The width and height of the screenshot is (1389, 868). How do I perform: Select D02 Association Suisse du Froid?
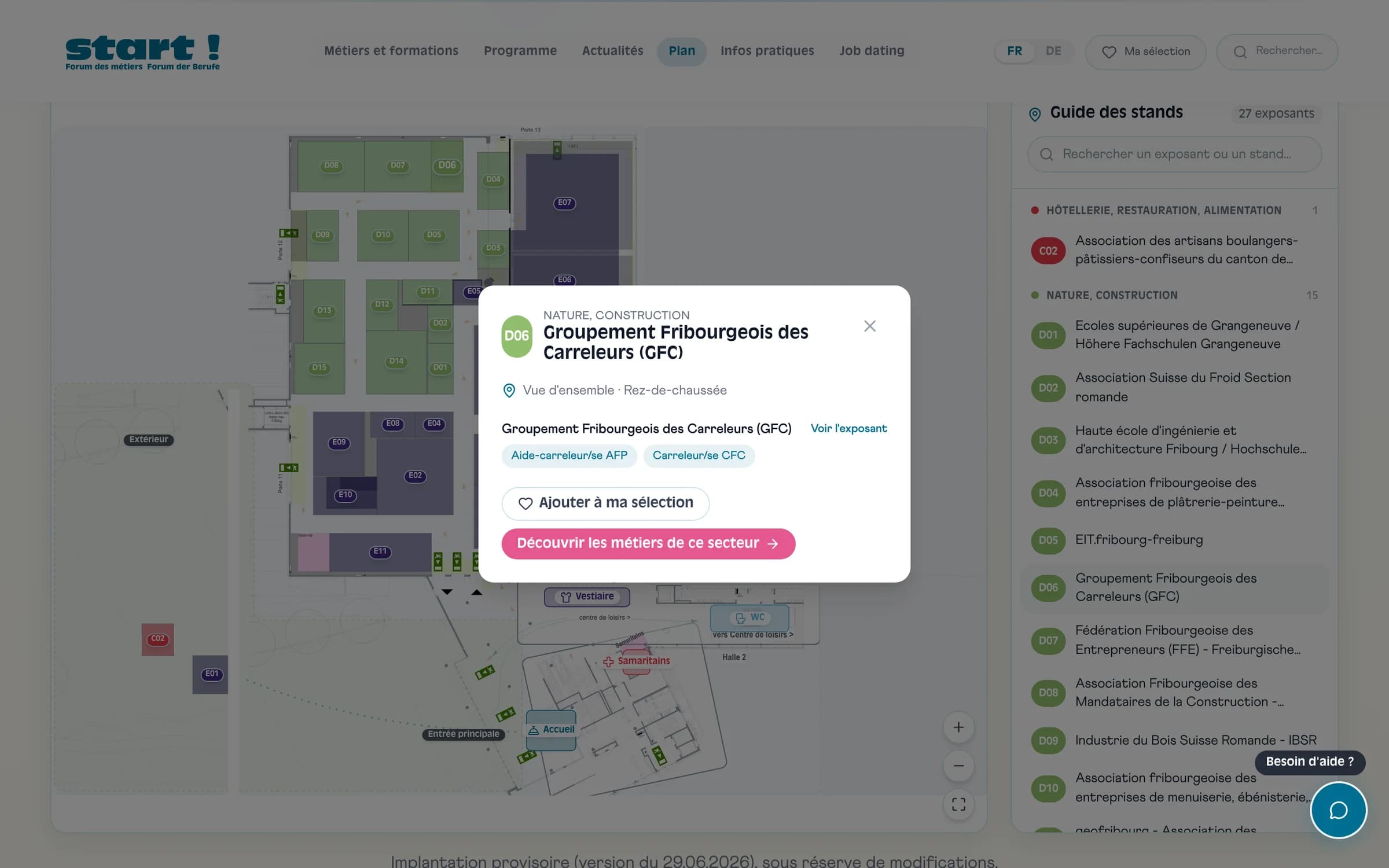click(1174, 387)
